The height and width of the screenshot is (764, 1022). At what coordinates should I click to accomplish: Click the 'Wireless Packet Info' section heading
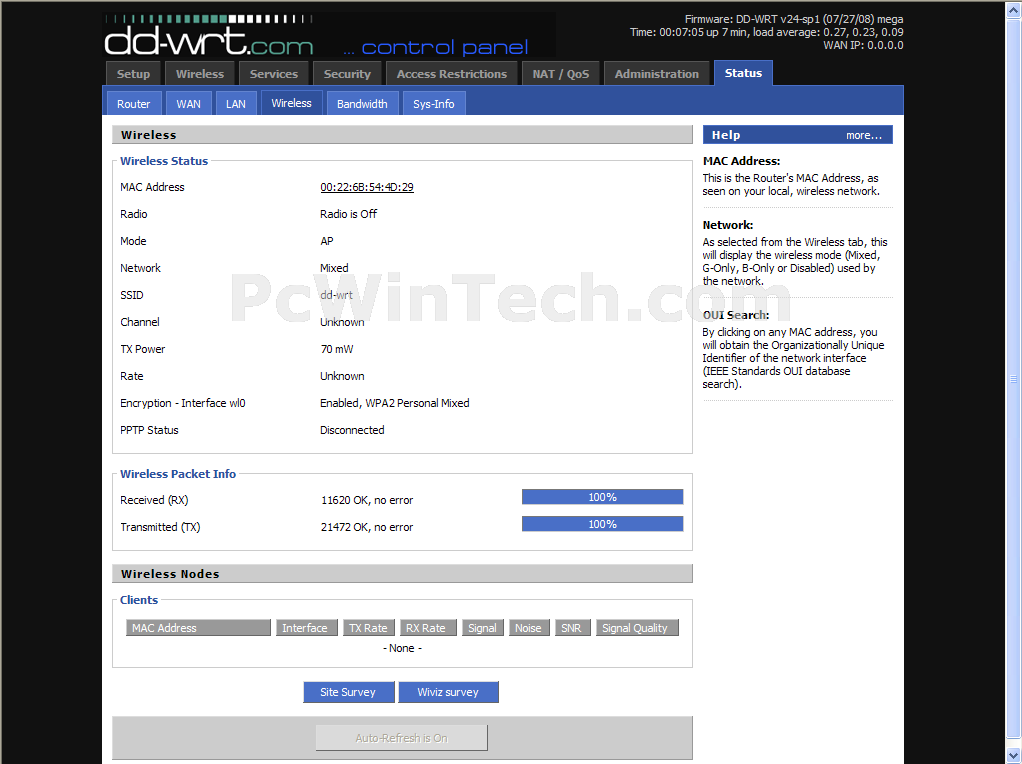tap(178, 474)
